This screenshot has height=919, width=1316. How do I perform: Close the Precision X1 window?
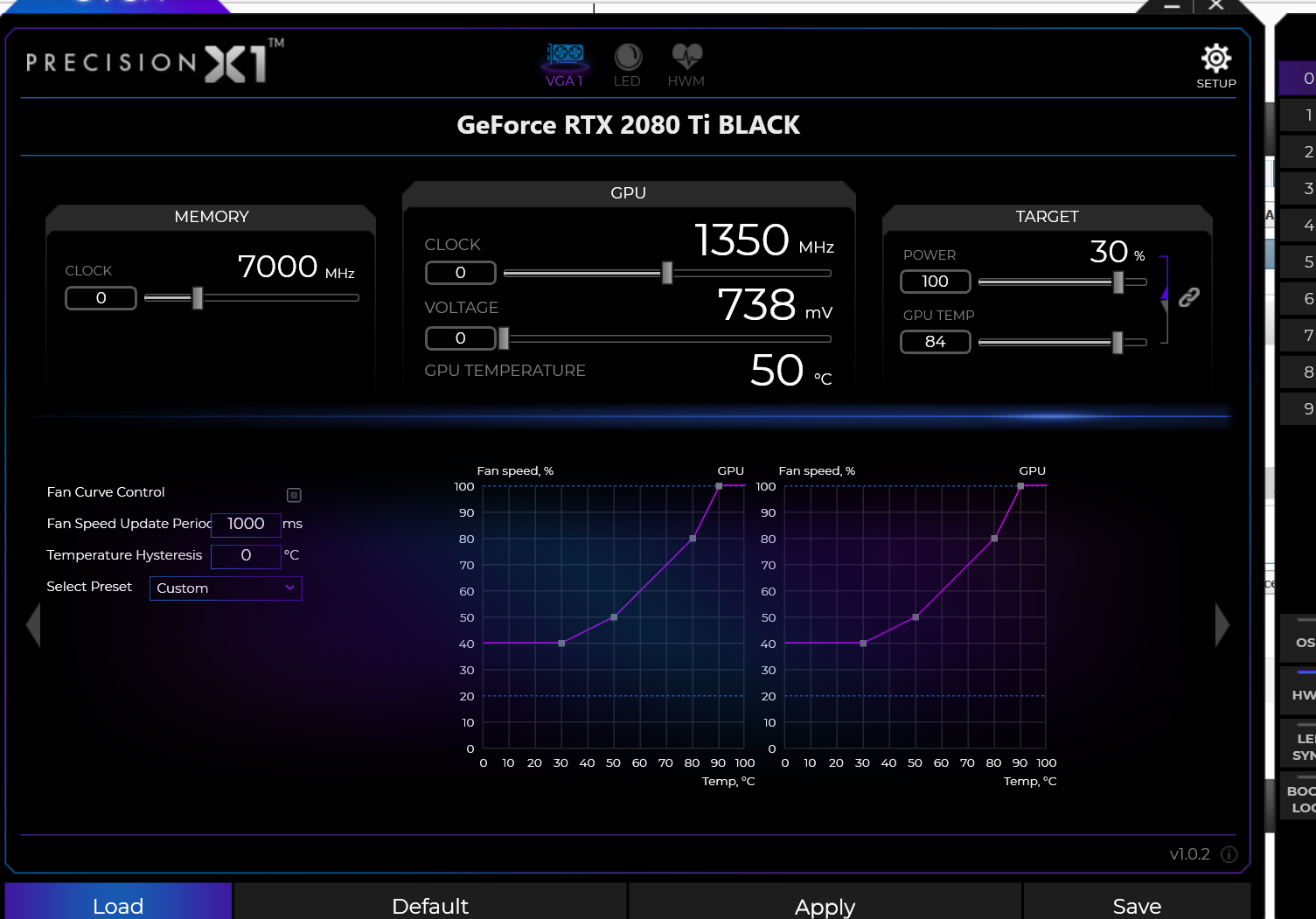point(1215,5)
